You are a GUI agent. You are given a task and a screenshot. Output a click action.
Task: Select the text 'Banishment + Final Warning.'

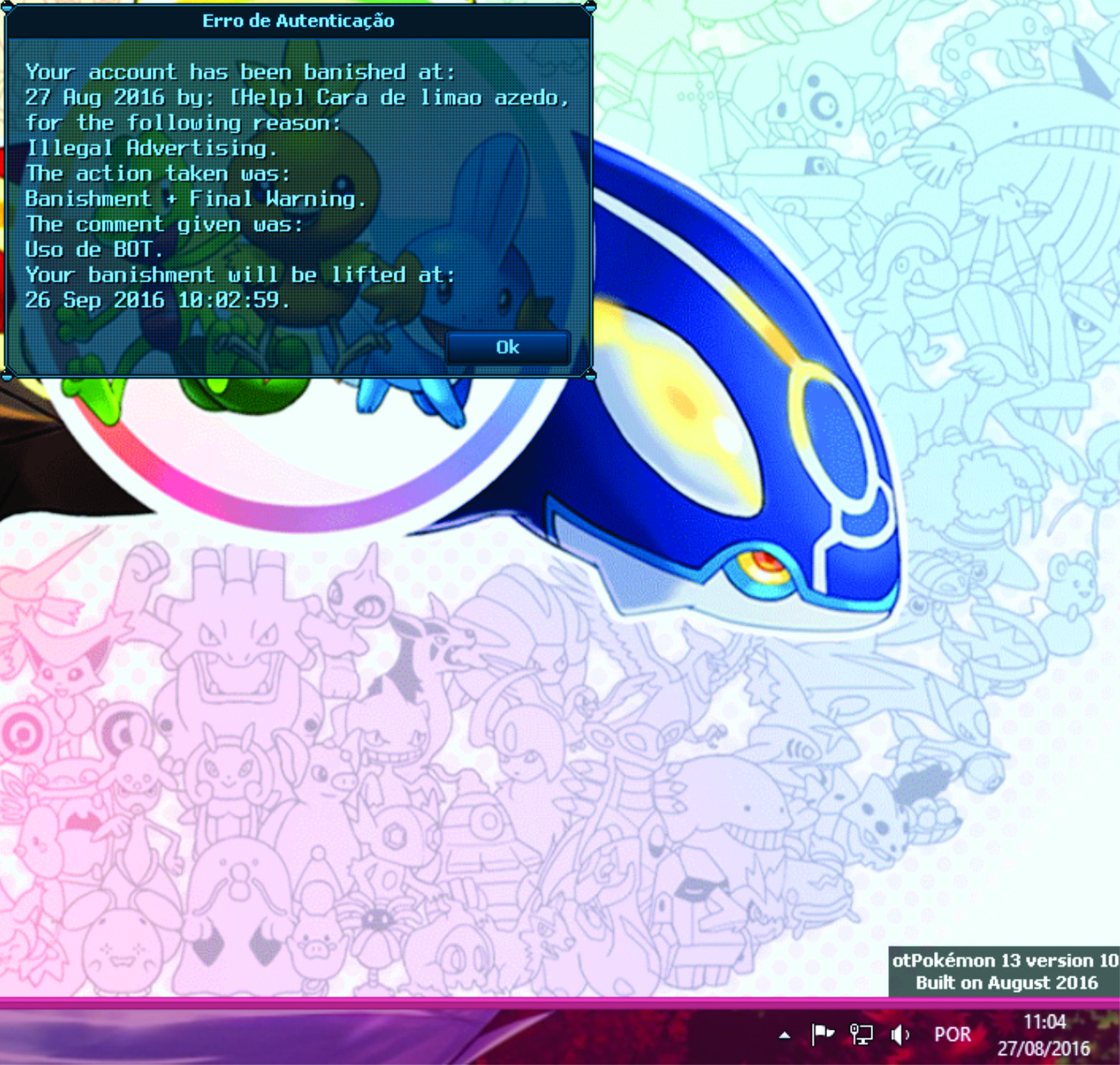tap(195, 199)
